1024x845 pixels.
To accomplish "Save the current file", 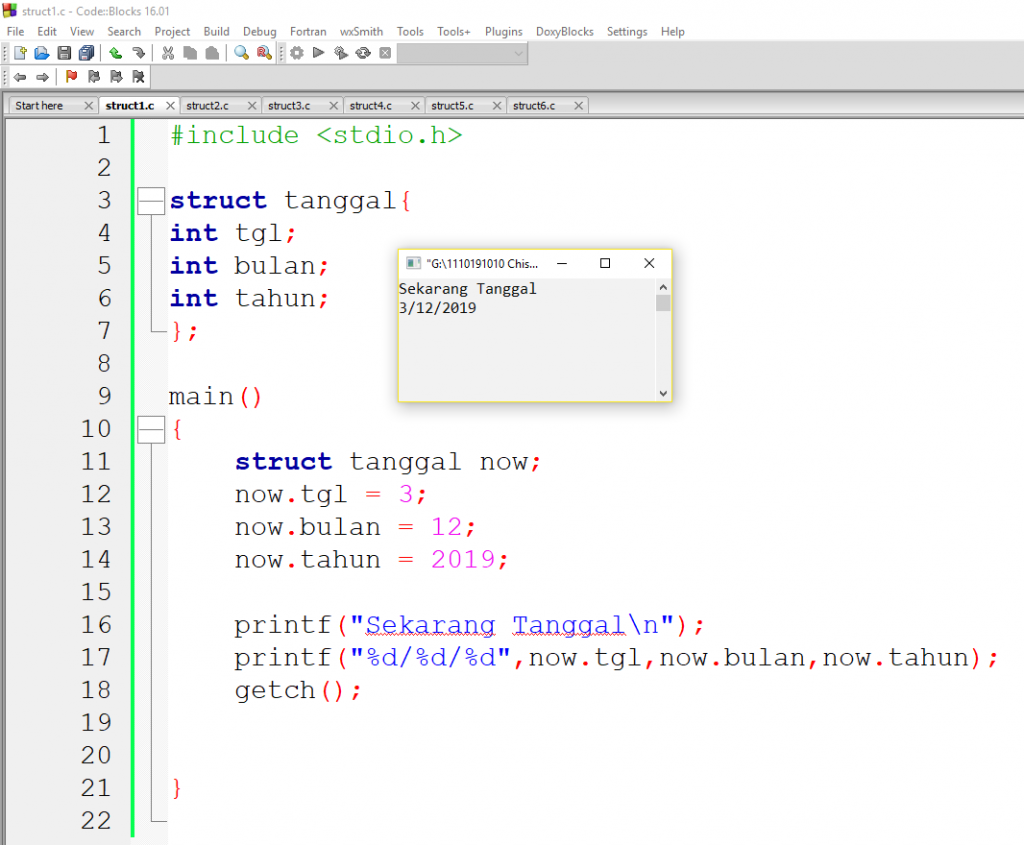I will coord(64,53).
